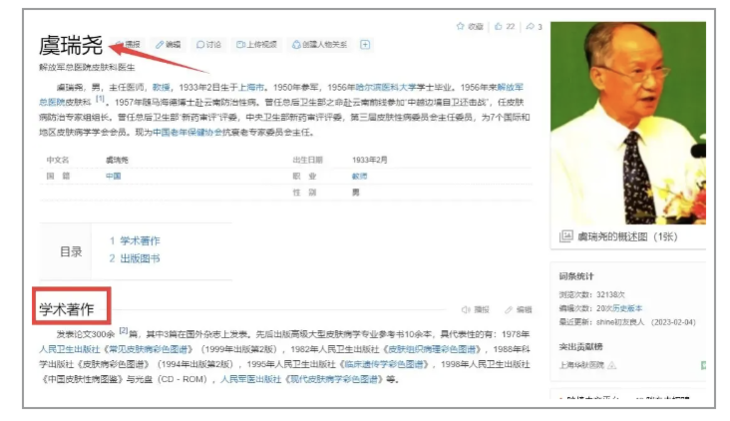The height and width of the screenshot is (421, 730).
Task: Click the portrait photo of 虞瑞尧
Action: pos(628,123)
